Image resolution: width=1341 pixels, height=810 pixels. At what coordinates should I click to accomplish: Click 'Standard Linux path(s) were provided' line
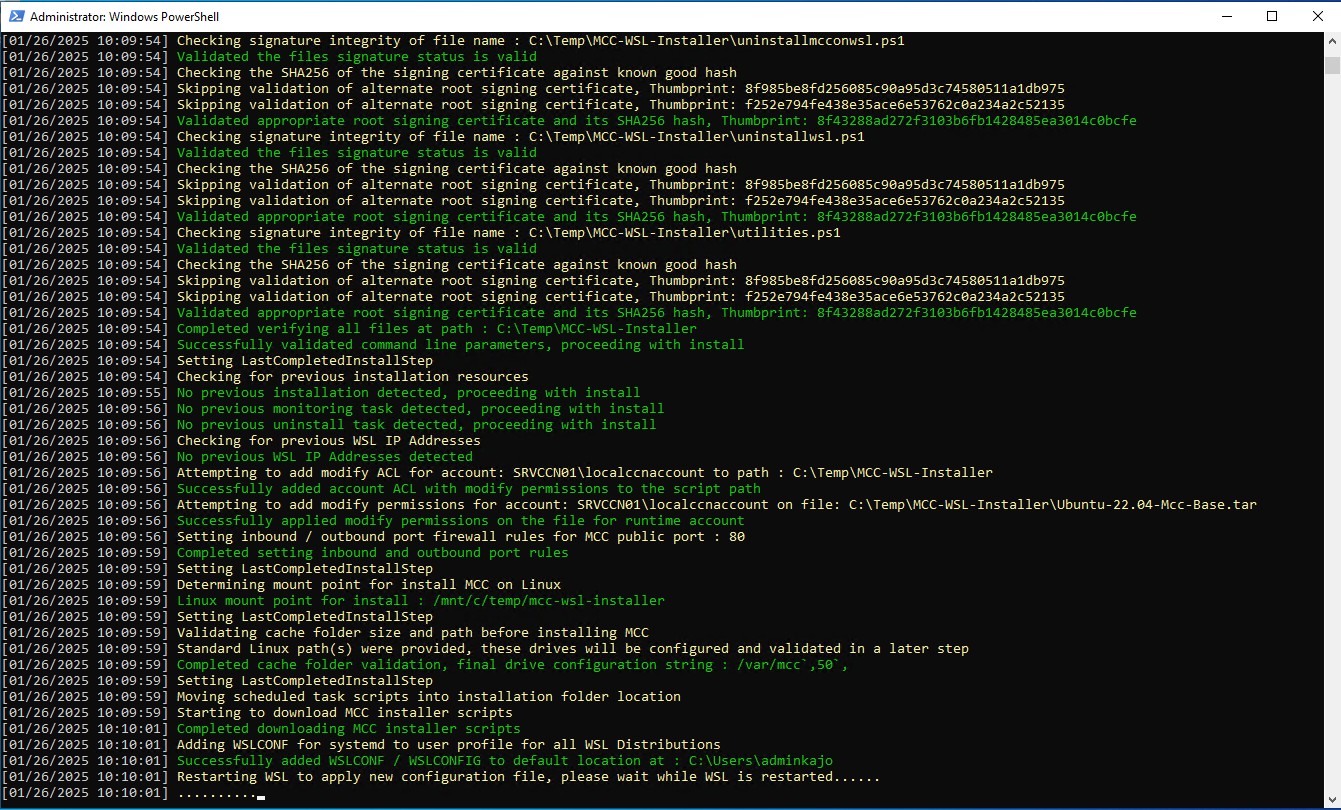tap(485, 649)
